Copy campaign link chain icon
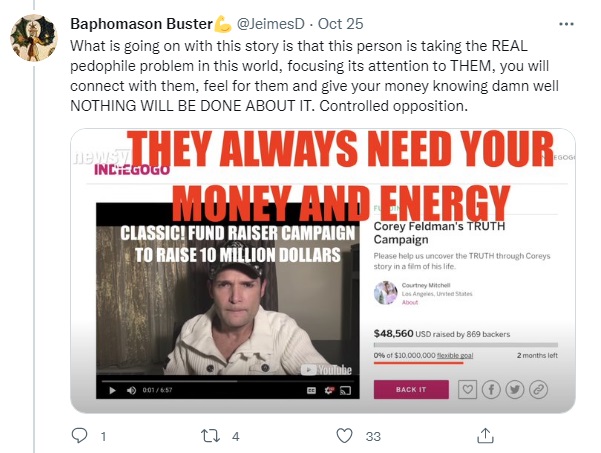 (x=539, y=389)
